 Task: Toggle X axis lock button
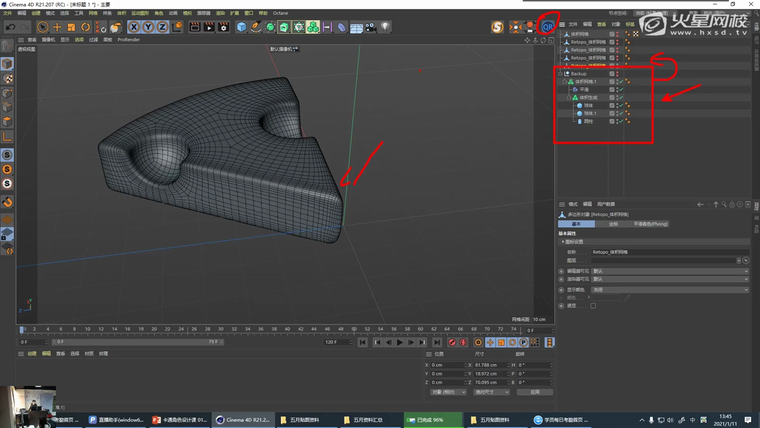[x=136, y=27]
